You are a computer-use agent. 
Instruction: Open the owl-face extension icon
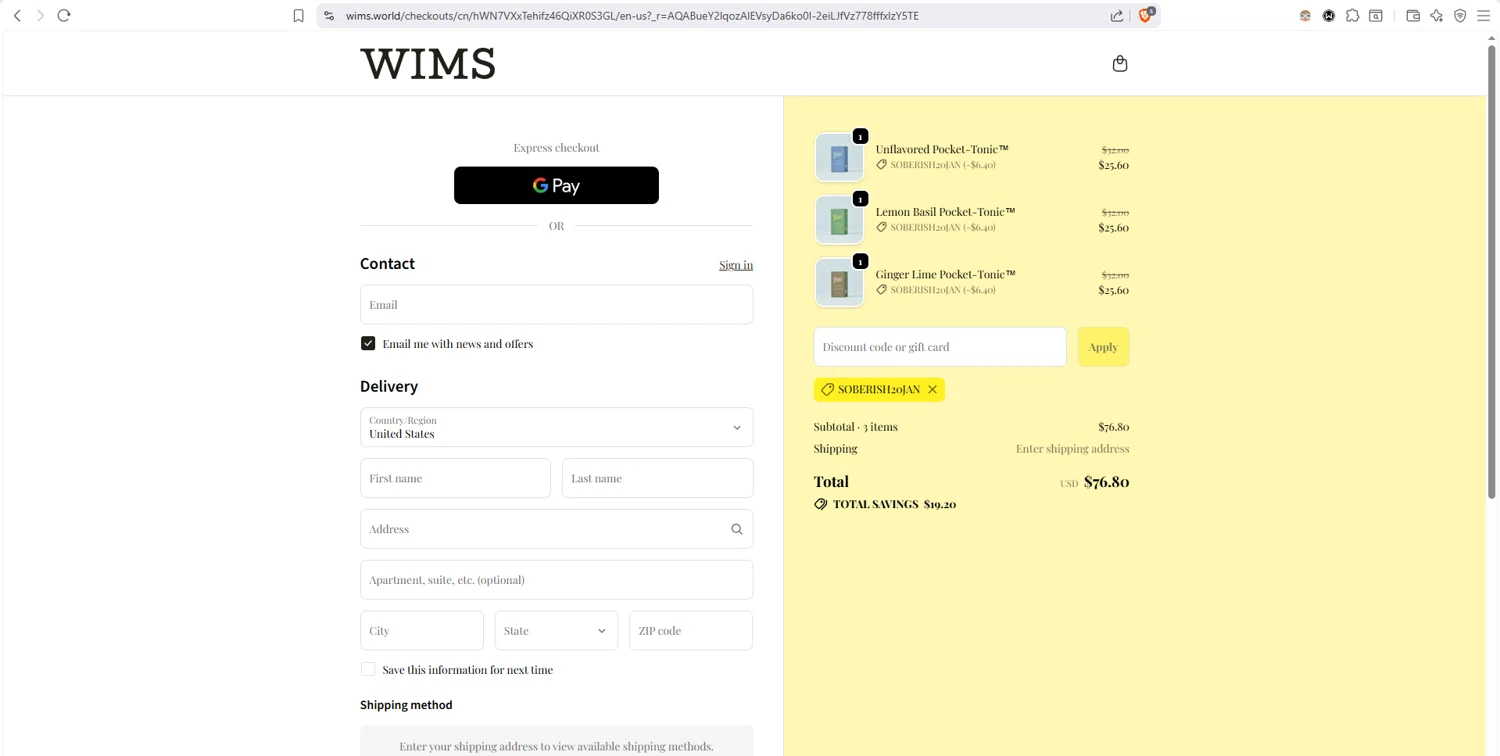coord(1305,15)
